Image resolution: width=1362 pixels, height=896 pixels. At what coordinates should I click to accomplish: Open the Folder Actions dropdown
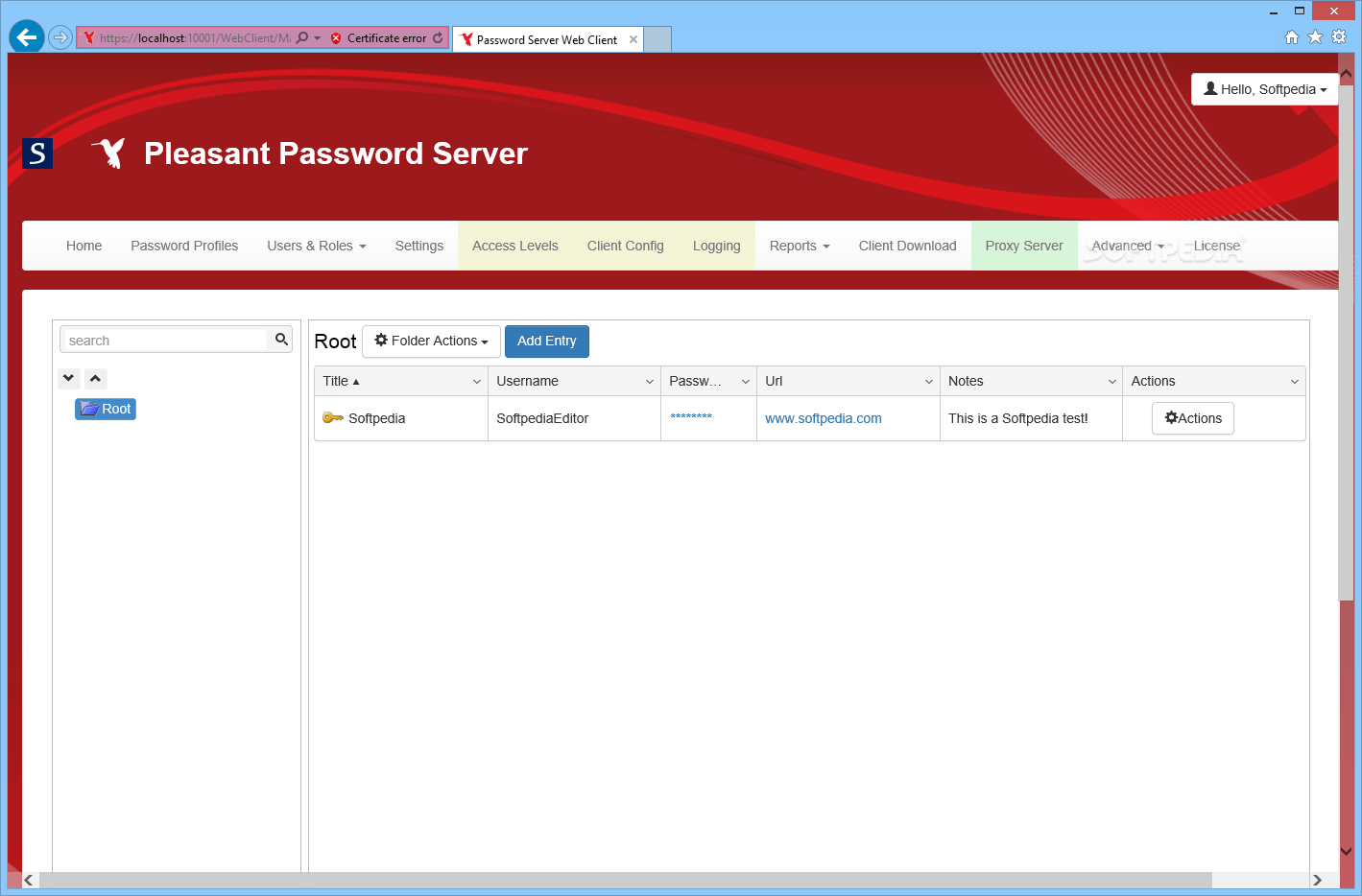pos(431,341)
